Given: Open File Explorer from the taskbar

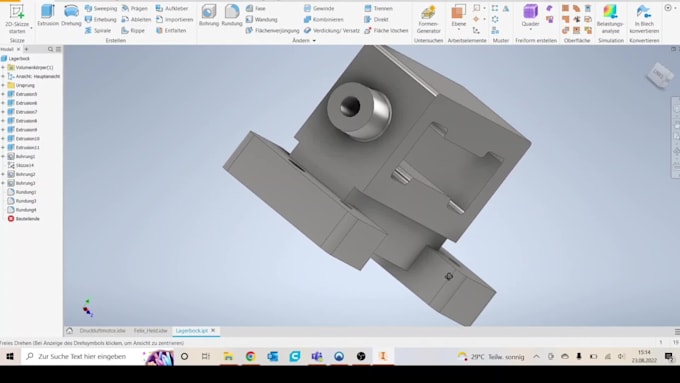Looking at the screenshot, I should (x=229, y=357).
